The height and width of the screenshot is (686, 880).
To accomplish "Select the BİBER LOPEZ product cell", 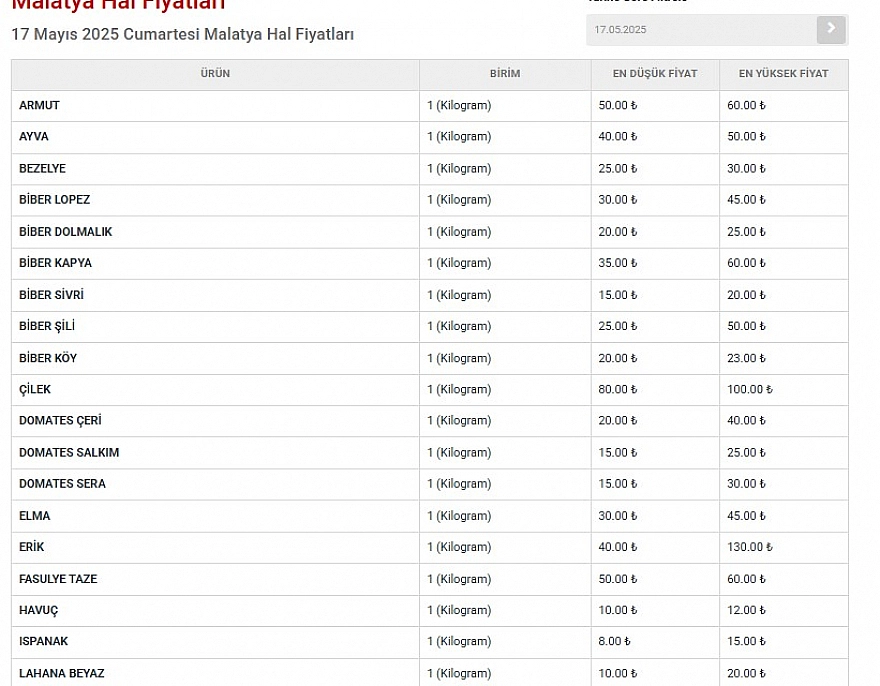I will click(x=215, y=200).
